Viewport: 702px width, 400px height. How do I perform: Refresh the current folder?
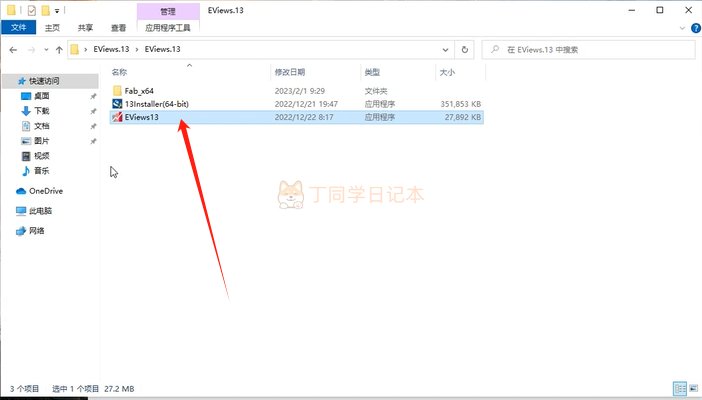coord(465,50)
